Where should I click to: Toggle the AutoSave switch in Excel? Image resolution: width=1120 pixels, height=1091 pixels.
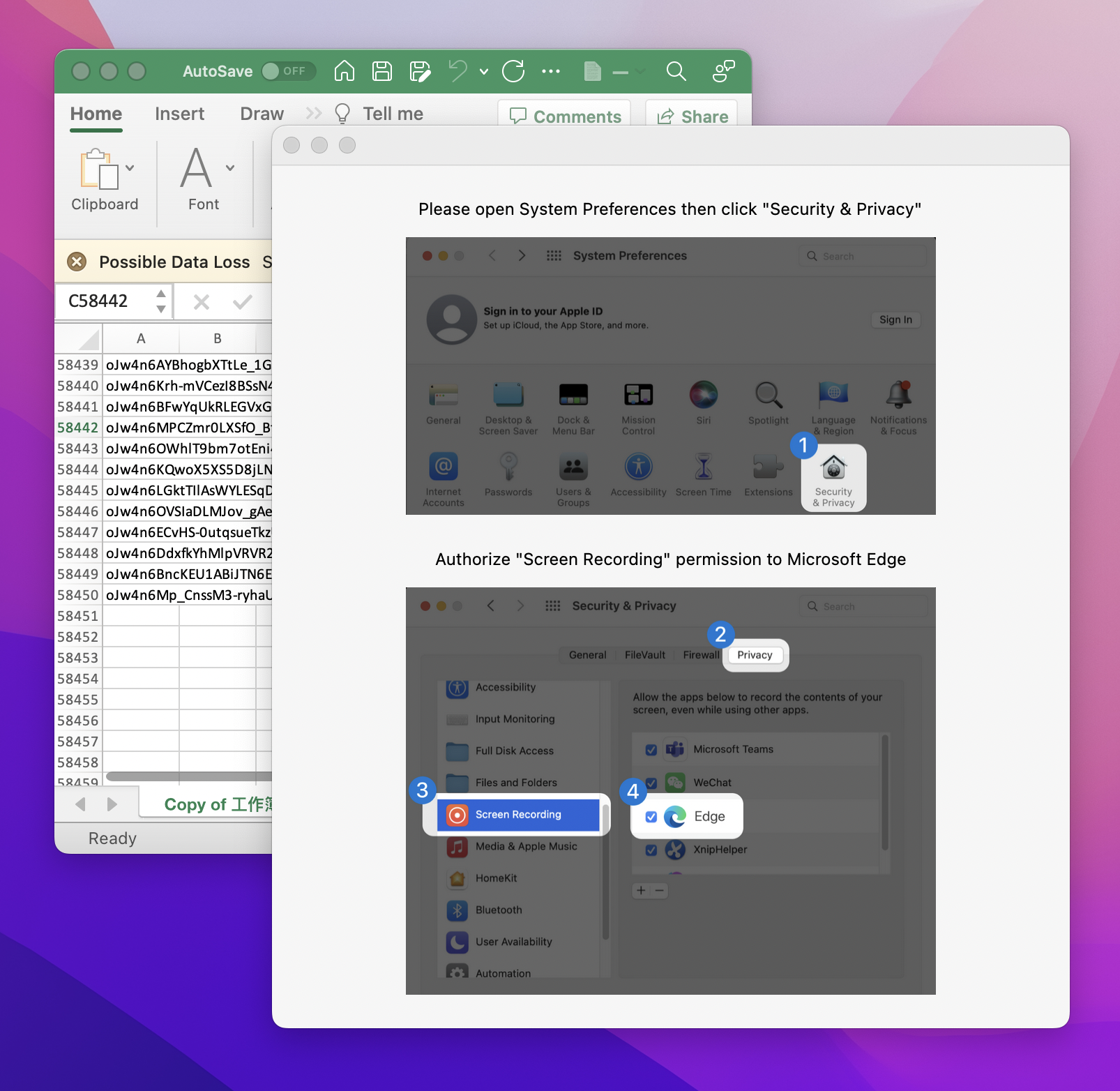pyautogui.click(x=288, y=71)
